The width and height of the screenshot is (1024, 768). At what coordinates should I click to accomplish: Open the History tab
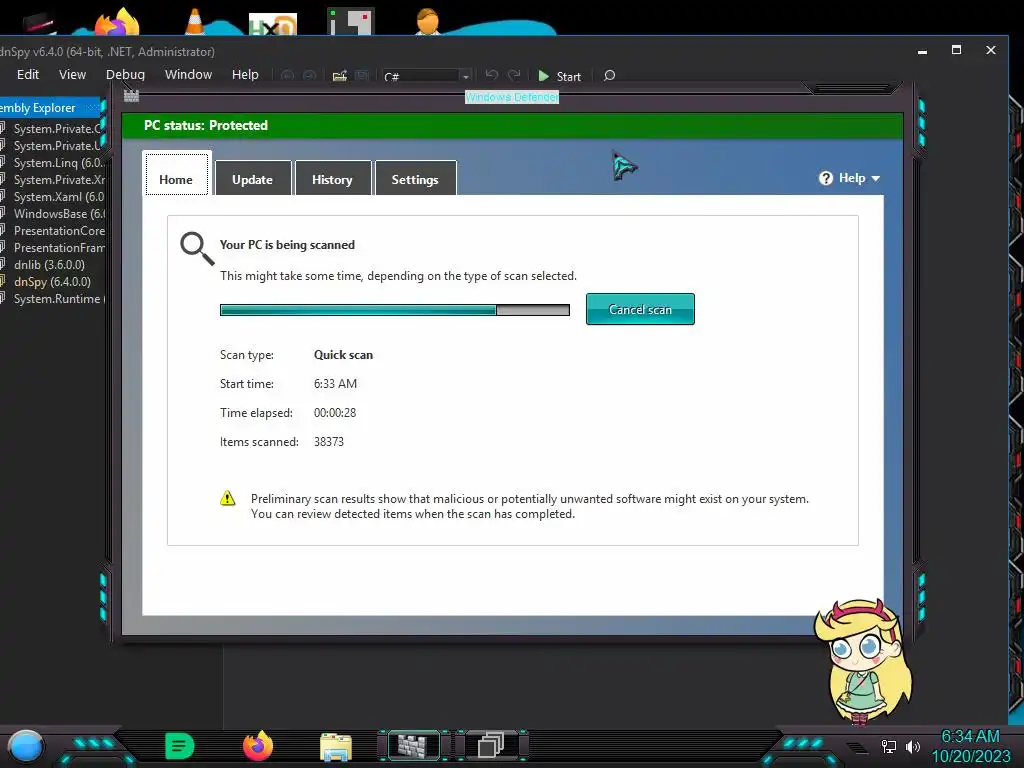coord(332,179)
